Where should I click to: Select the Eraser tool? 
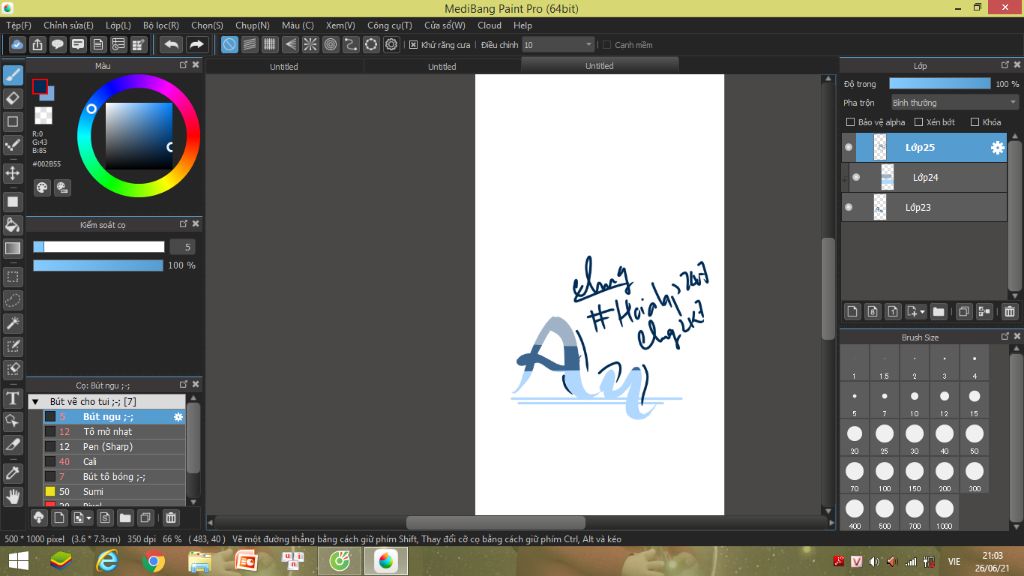point(13,99)
